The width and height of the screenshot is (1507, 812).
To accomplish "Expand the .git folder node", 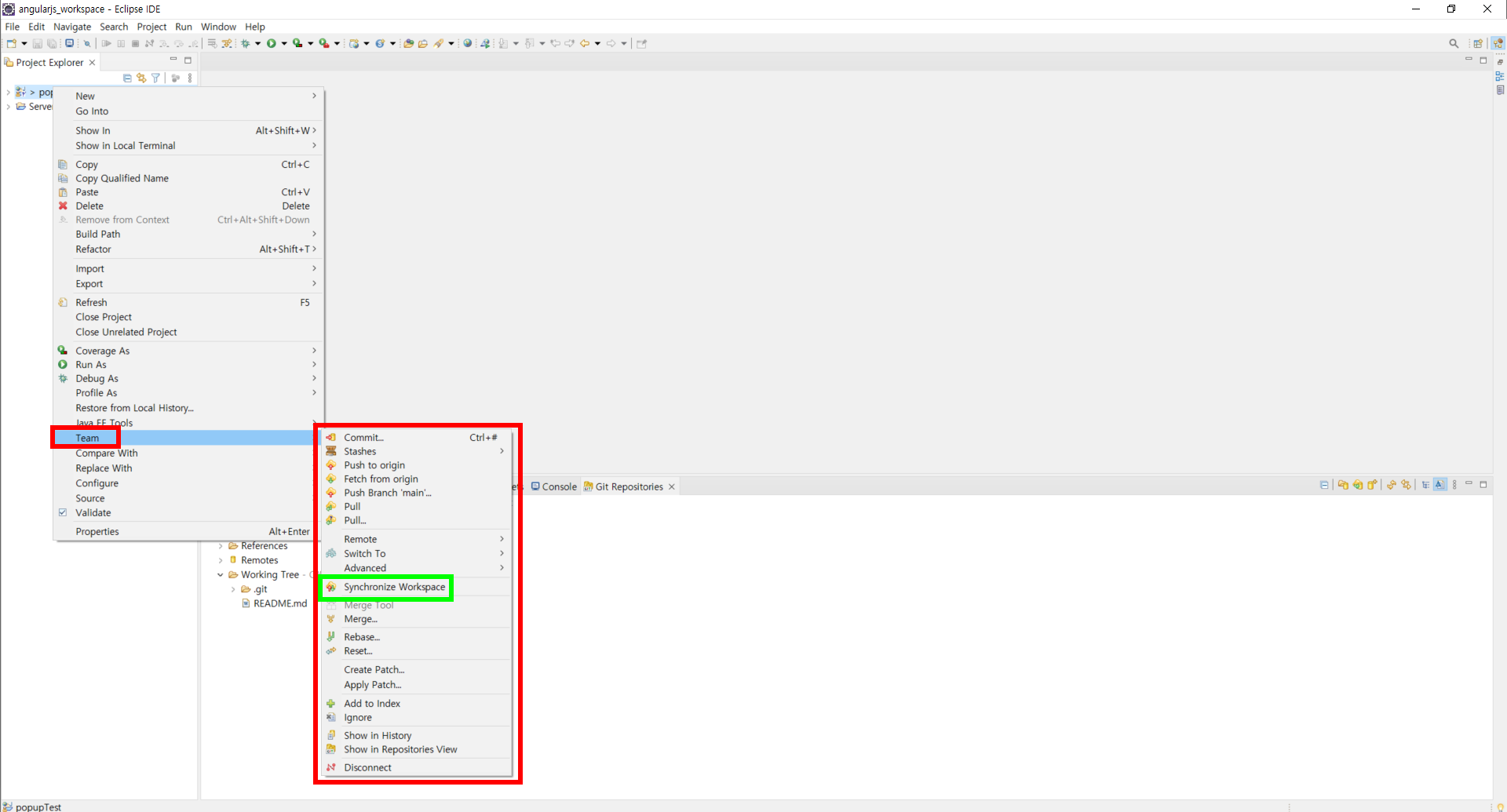I will pos(234,589).
